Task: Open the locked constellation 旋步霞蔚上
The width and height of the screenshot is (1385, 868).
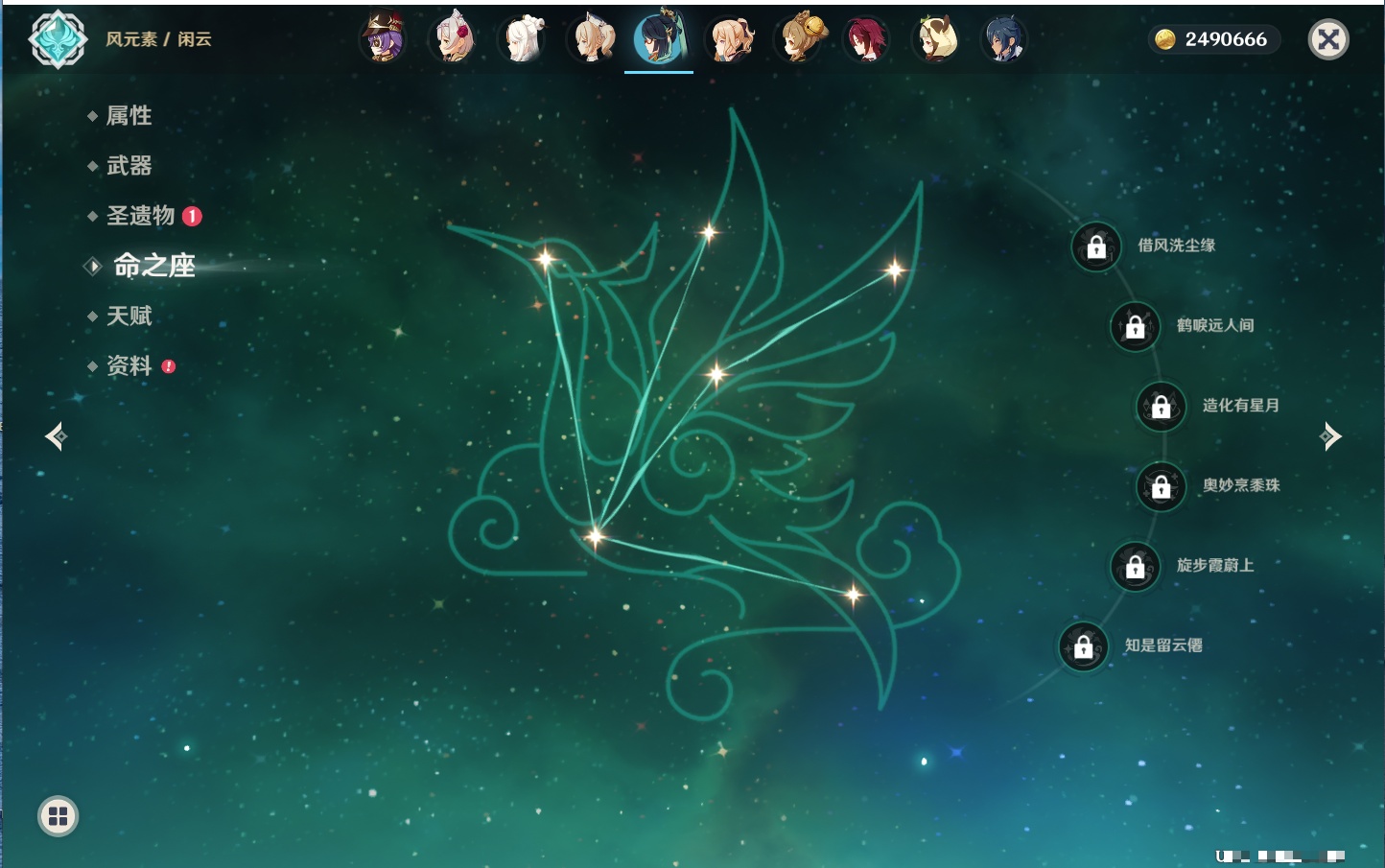Action: [1135, 566]
